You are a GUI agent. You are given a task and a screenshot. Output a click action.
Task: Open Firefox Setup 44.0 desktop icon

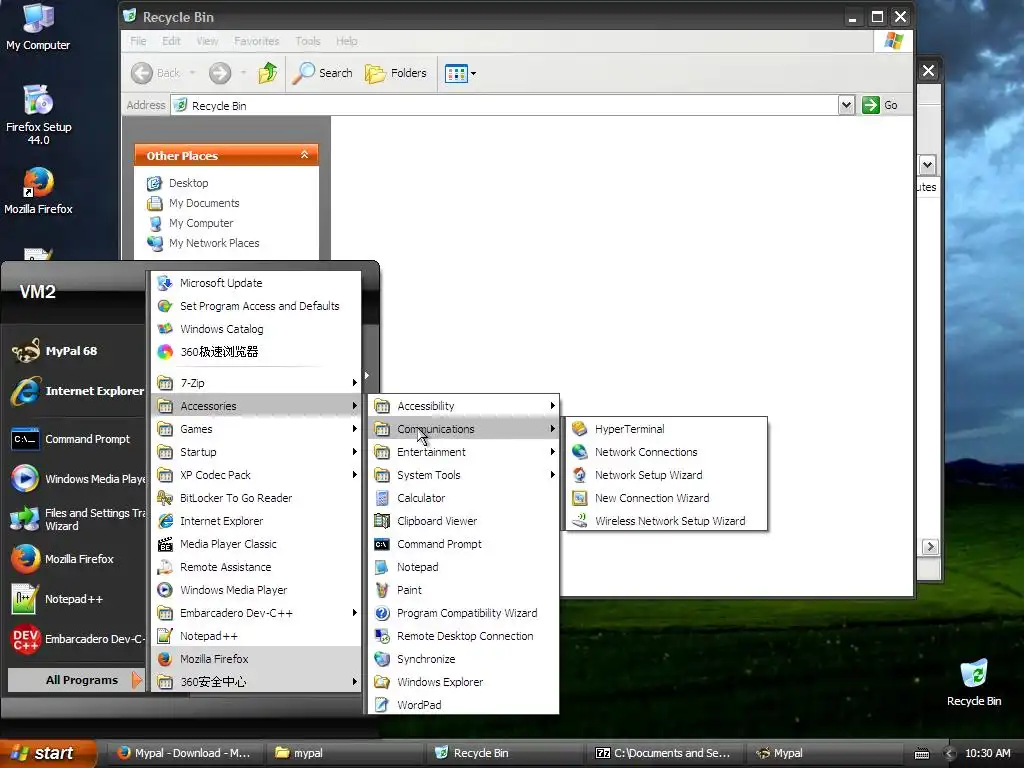pos(39,114)
